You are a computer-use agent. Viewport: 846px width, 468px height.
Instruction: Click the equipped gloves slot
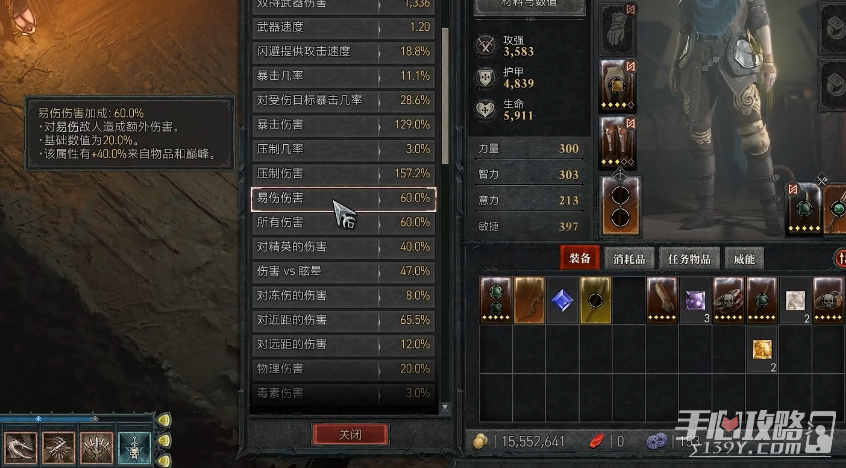pos(618,29)
